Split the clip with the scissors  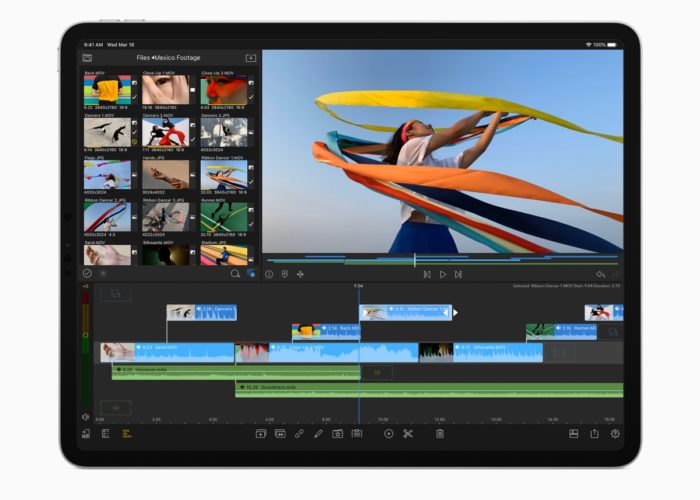pyautogui.click(x=408, y=433)
